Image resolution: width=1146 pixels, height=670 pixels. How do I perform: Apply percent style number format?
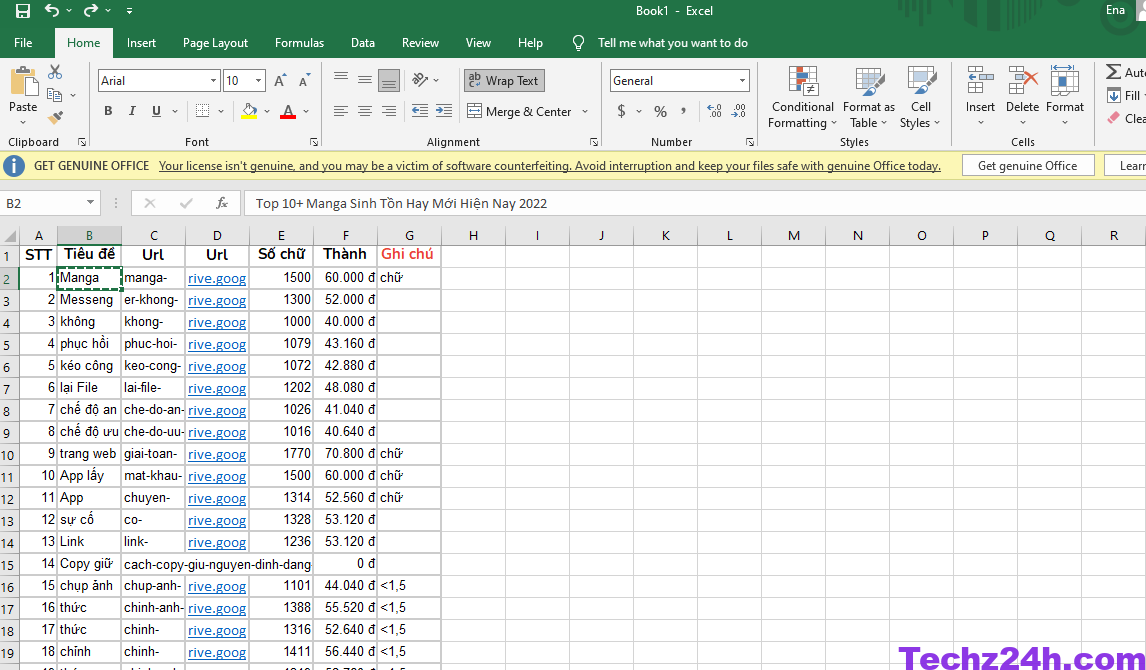[661, 112]
